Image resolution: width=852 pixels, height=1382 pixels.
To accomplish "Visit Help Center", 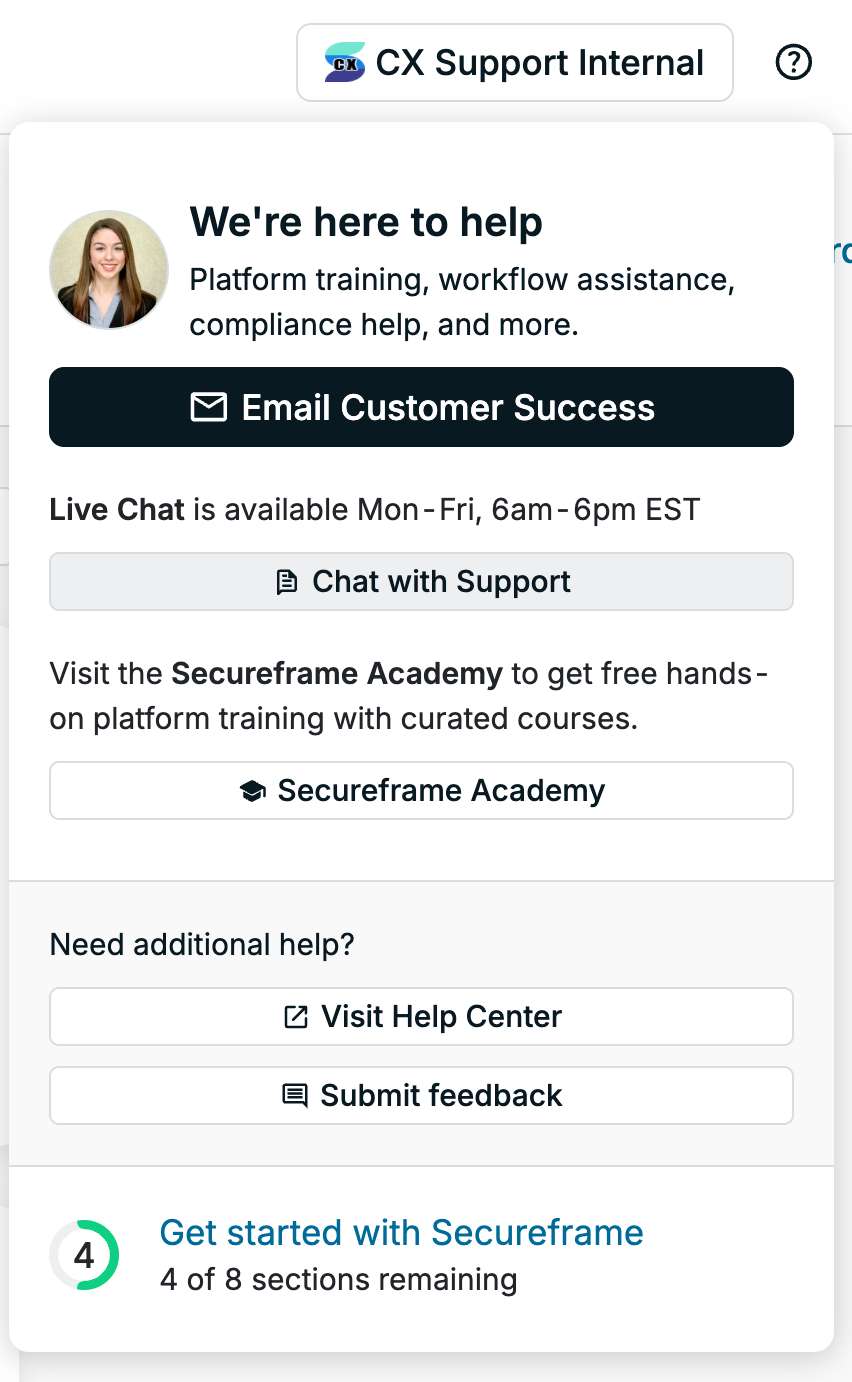I will tap(421, 1017).
